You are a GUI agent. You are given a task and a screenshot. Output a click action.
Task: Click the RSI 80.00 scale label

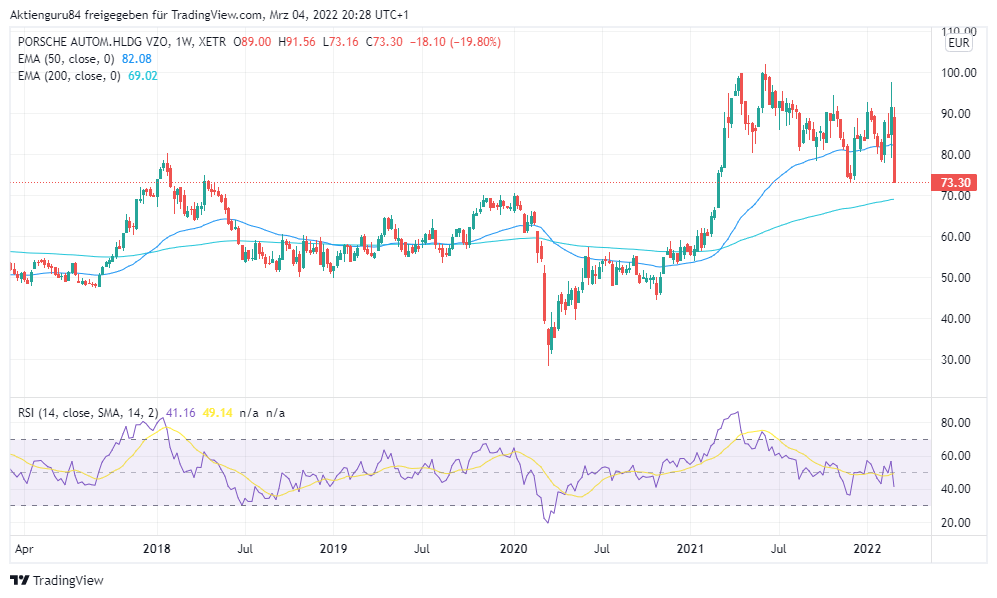point(956,423)
